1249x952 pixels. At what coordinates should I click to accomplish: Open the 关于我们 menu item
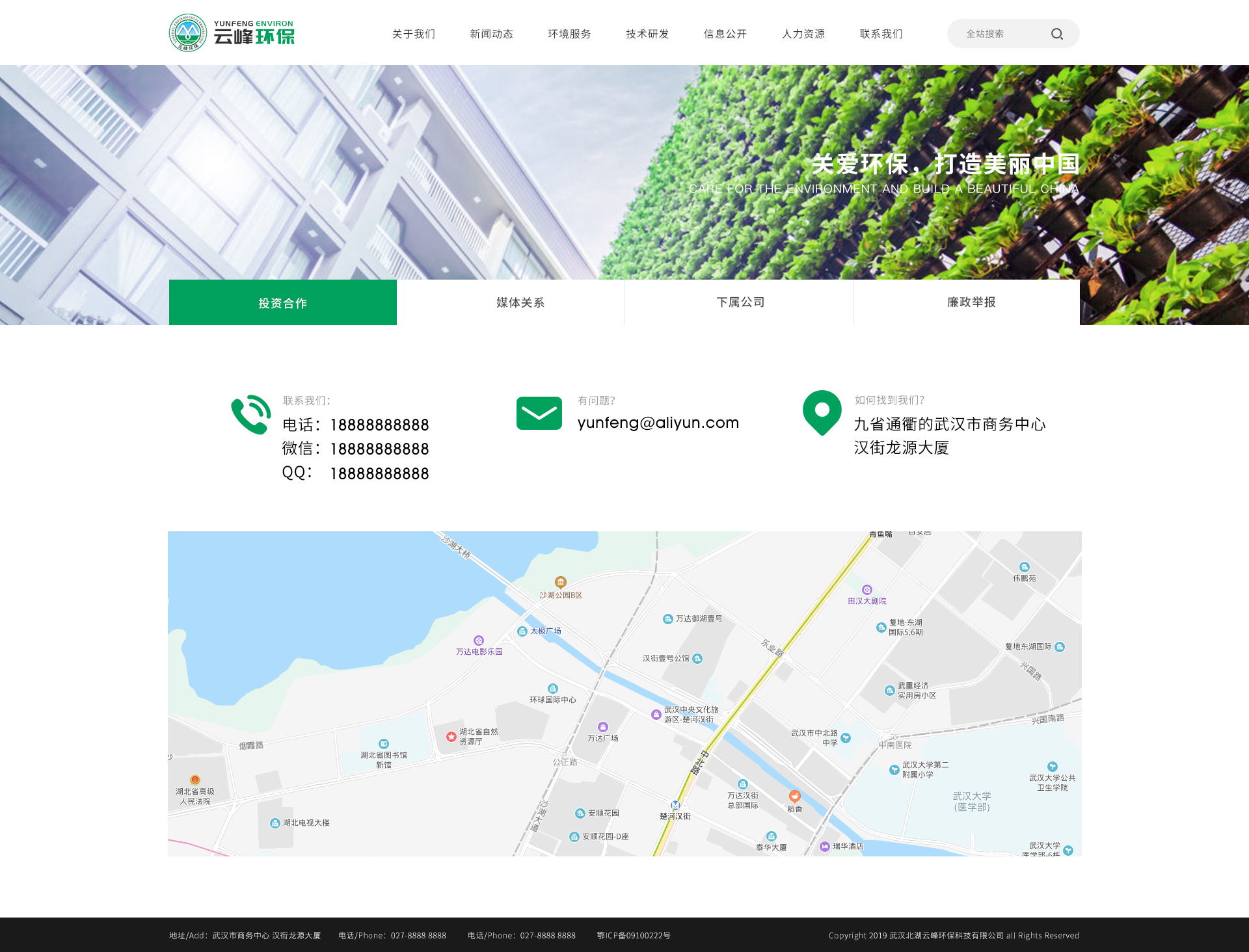(x=413, y=34)
